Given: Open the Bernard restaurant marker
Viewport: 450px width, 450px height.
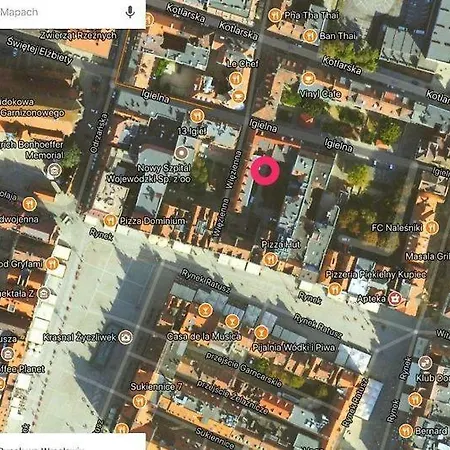Looking at the screenshot, I should tap(406, 431).
